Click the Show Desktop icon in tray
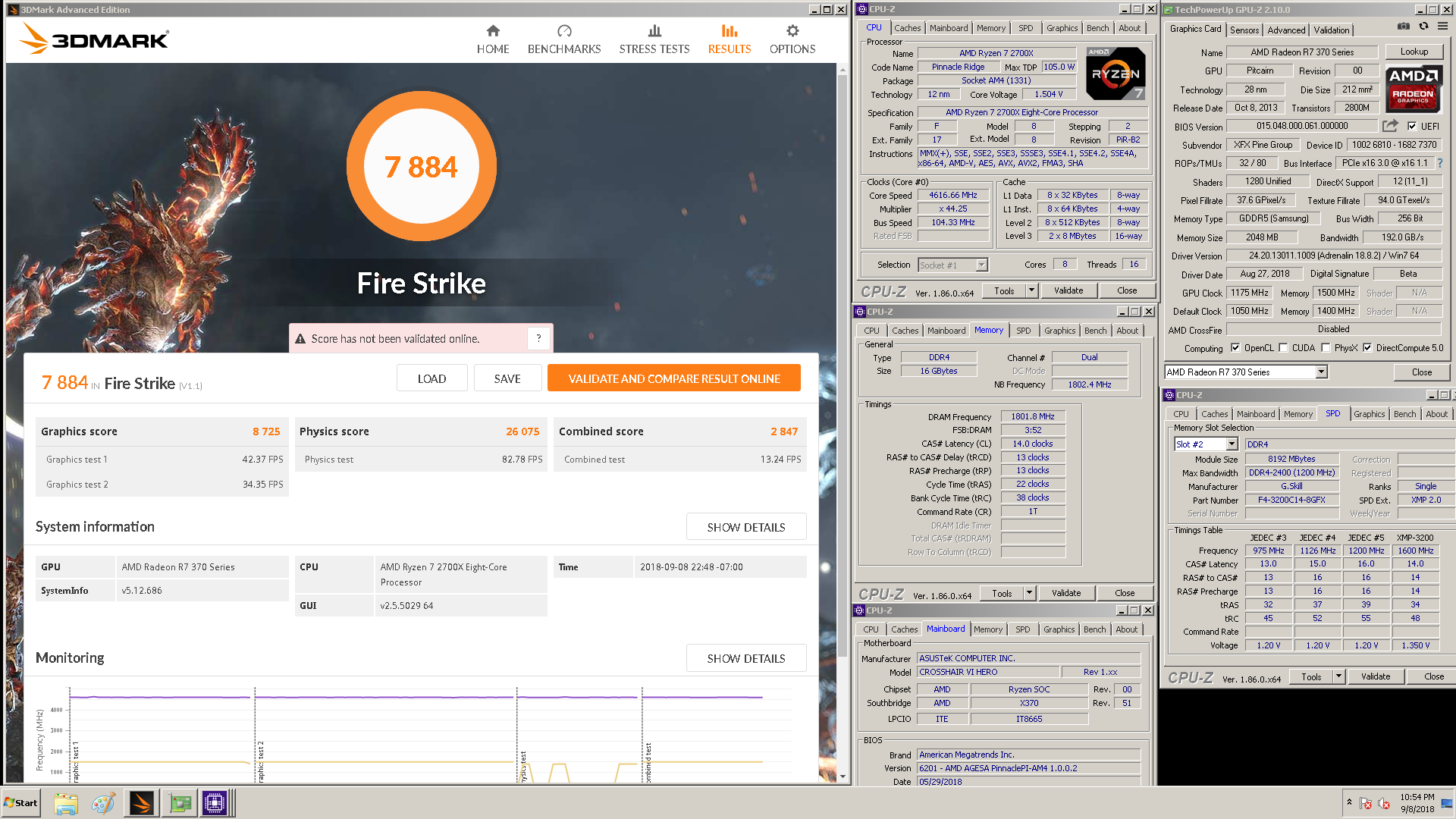The image size is (1456, 819). click(1447, 803)
